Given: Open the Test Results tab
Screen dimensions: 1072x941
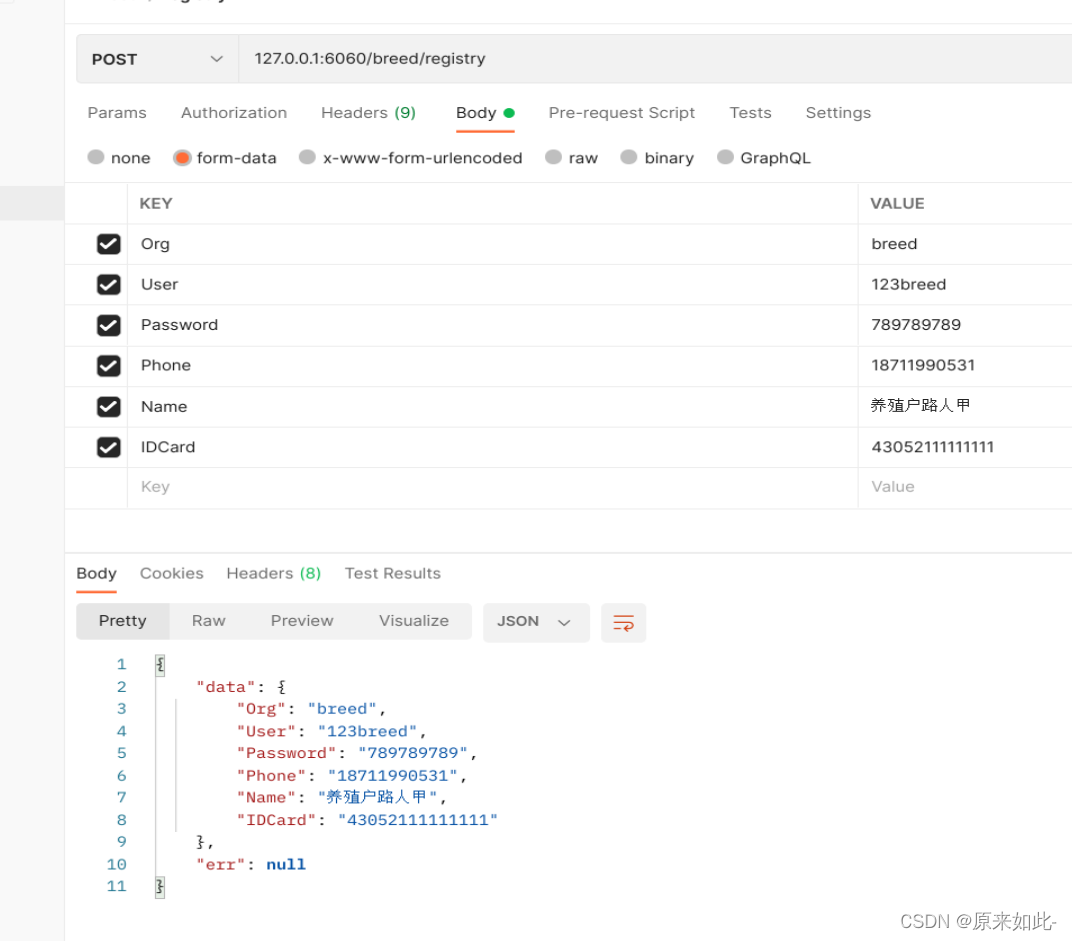Looking at the screenshot, I should 392,573.
